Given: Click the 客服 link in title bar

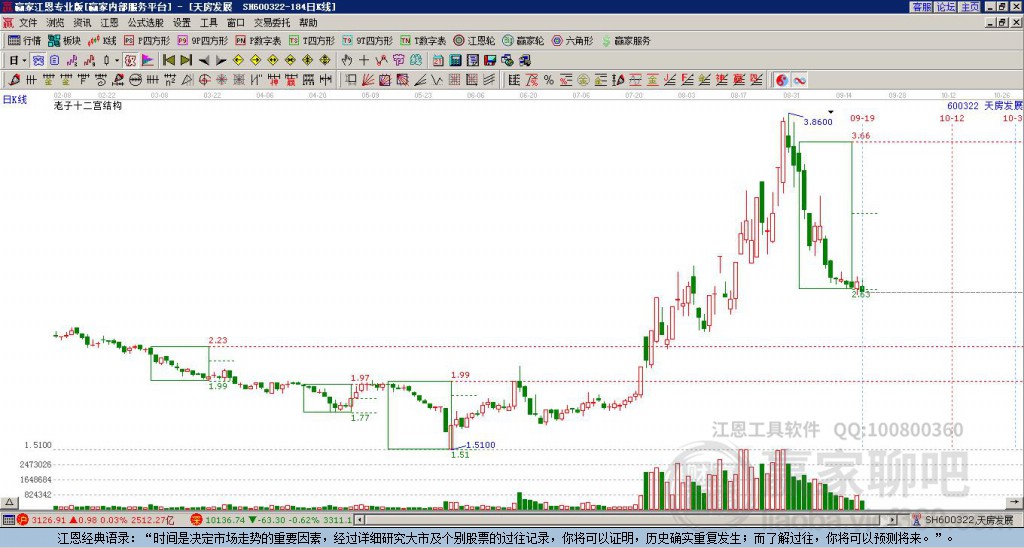Looking at the screenshot, I should (921, 7).
